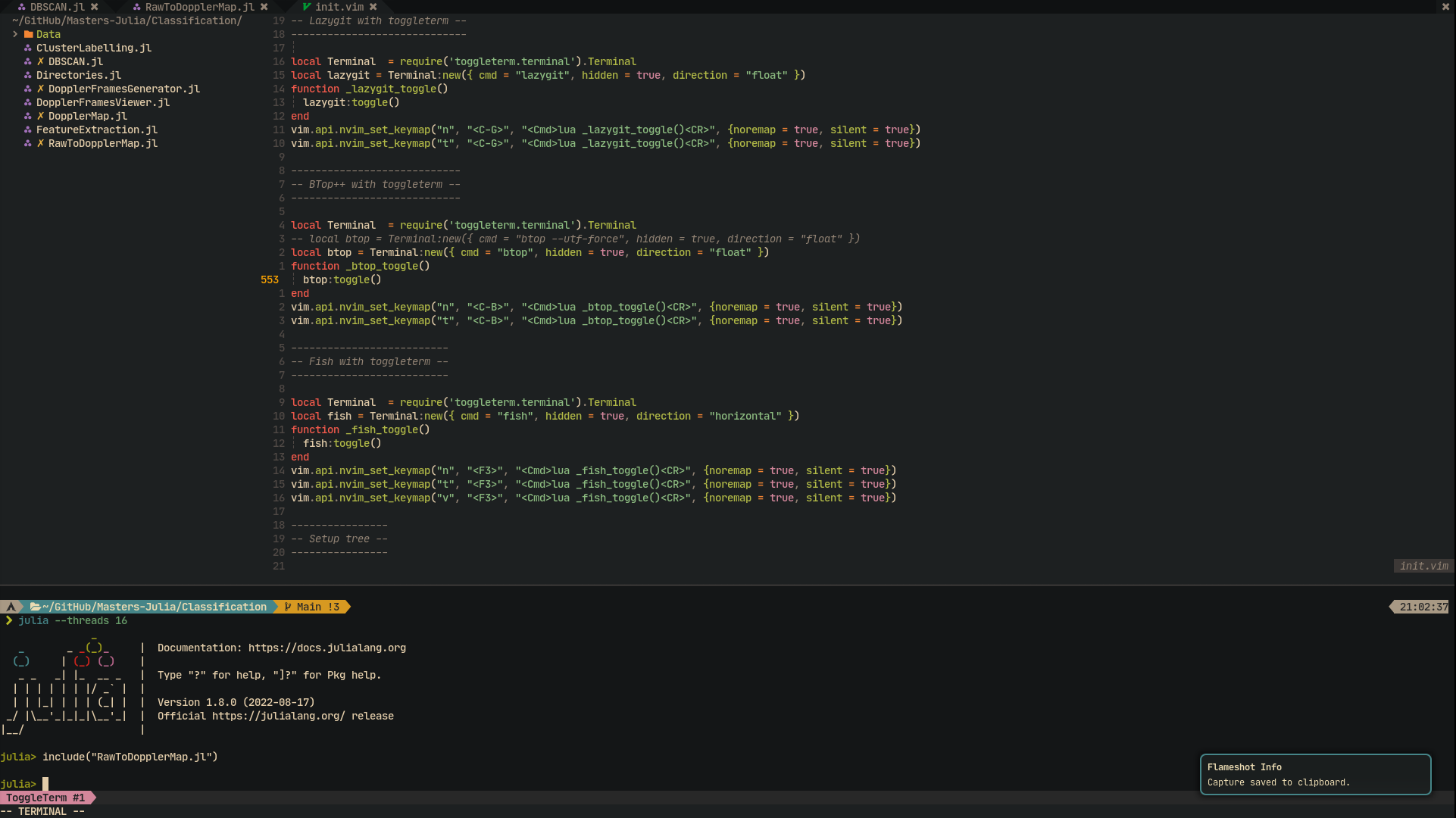Click the tree root path ~/GitHub/Masters-Julia/Classification/
1456x818 pixels.
(x=127, y=20)
